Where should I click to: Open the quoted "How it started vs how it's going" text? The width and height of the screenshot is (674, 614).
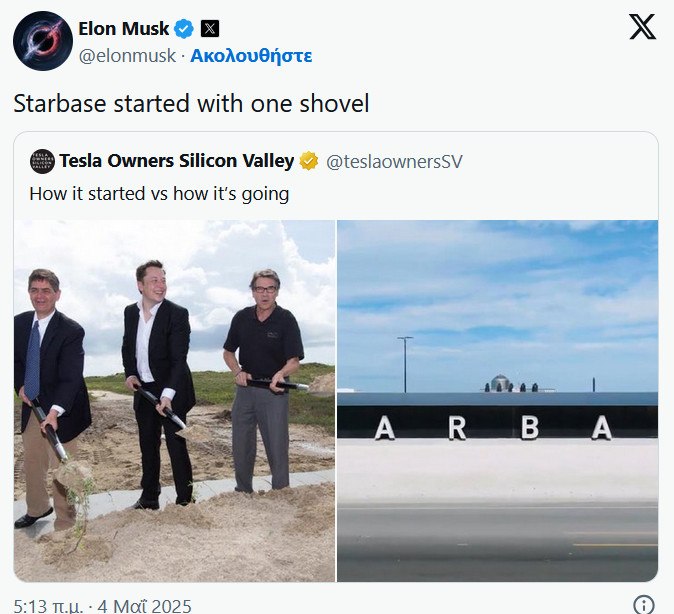coord(159,193)
